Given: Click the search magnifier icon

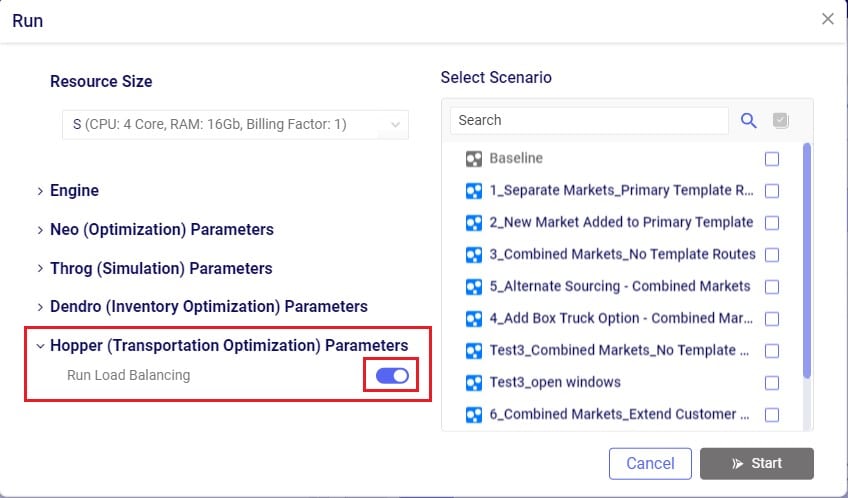Looking at the screenshot, I should [x=748, y=121].
